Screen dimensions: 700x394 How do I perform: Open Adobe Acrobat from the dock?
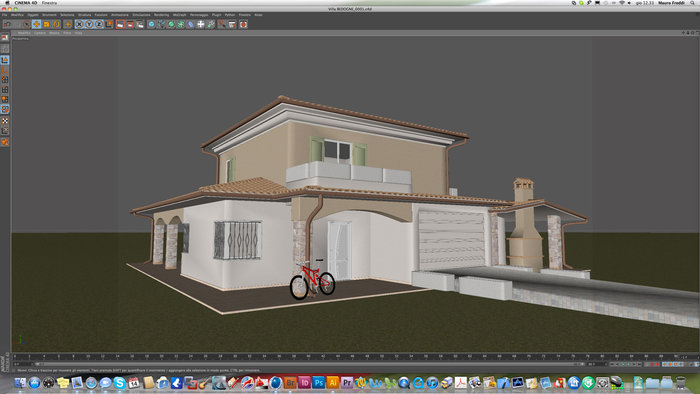click(461, 382)
